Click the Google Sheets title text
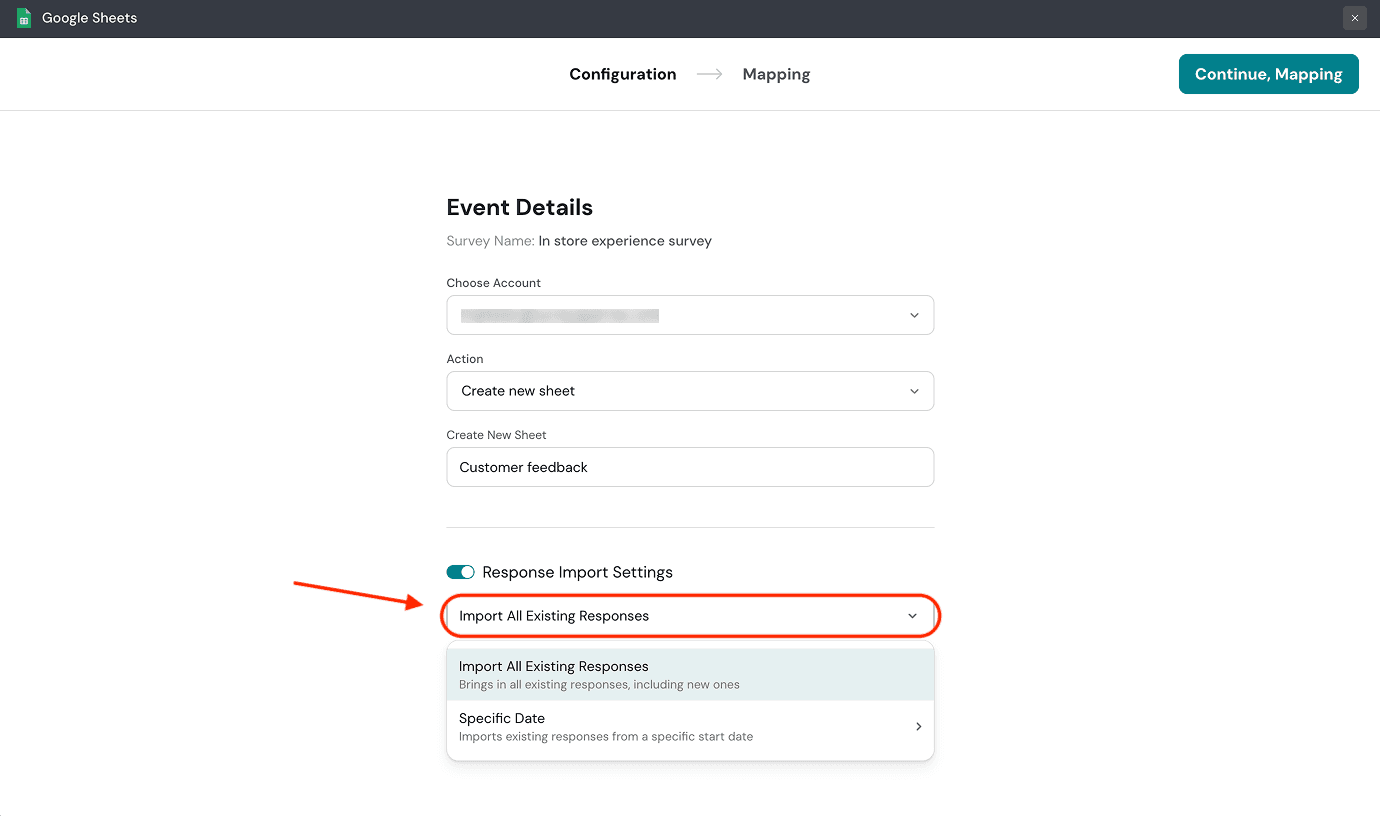This screenshot has width=1380, height=816. (x=89, y=18)
